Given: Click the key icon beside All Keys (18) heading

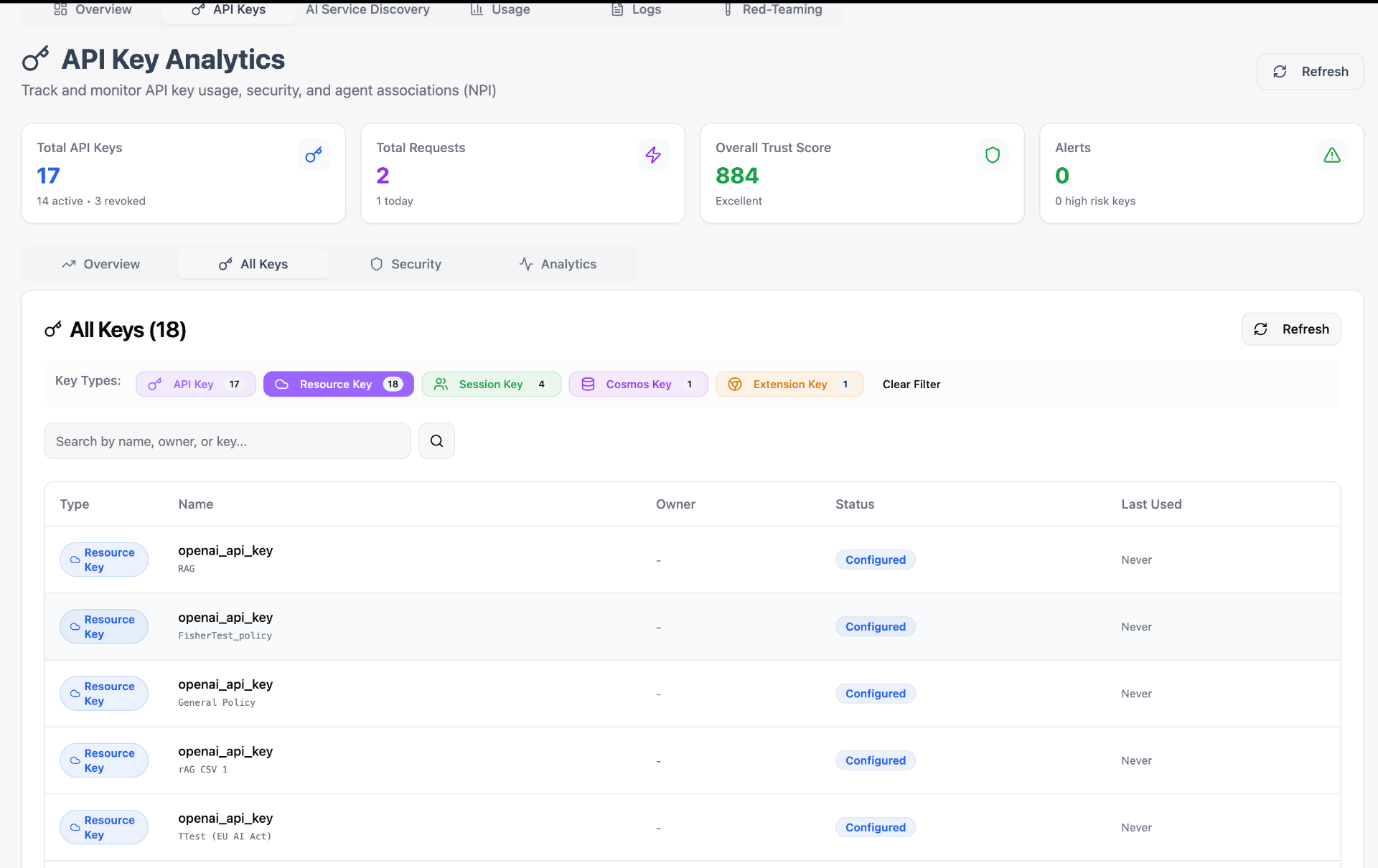Looking at the screenshot, I should 53,329.
